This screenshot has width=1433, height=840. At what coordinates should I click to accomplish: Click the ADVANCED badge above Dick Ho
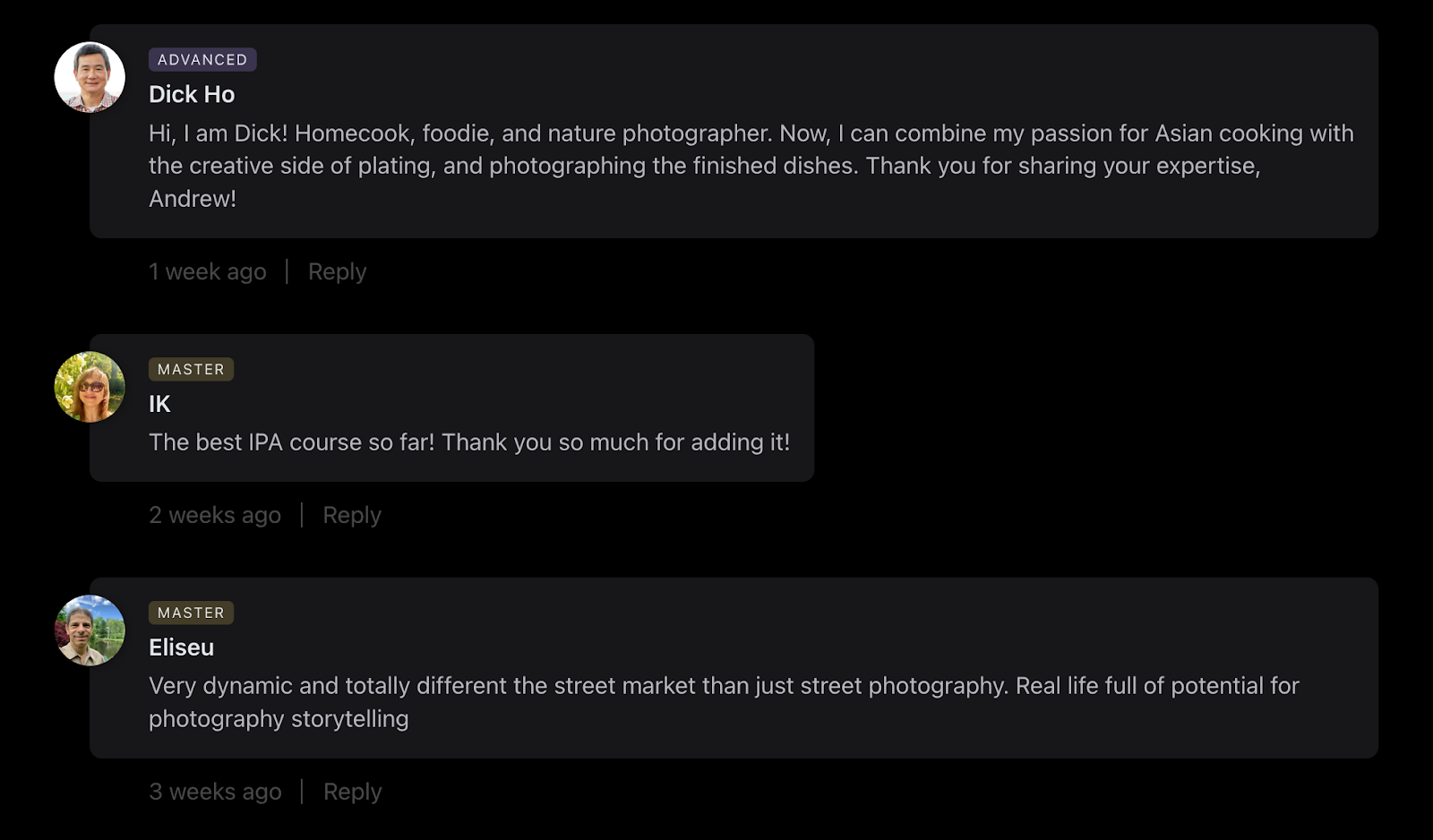tap(202, 59)
